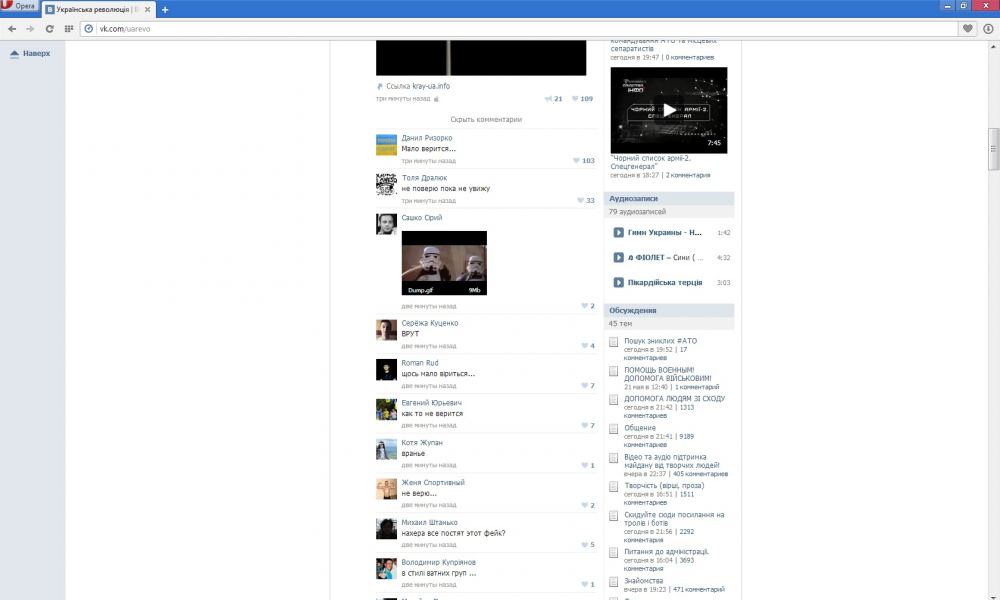Like Roman Rud's comment
The image size is (1000, 600).
coord(588,386)
